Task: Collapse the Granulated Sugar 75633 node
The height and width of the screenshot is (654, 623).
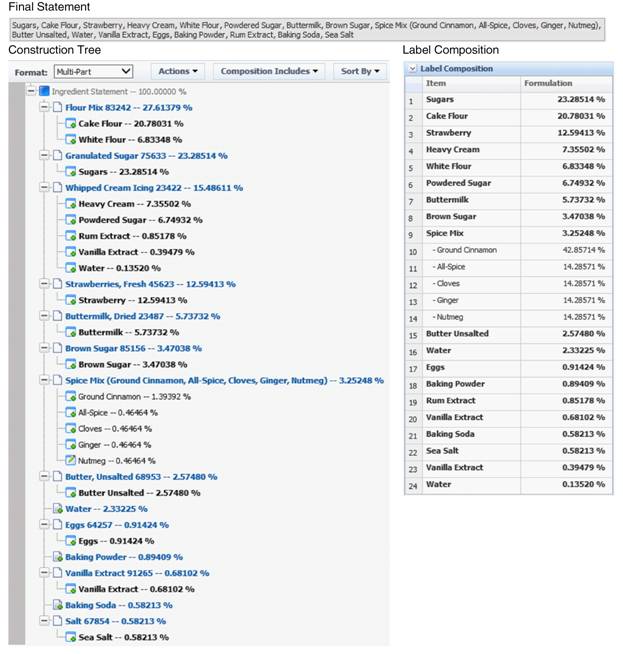Action: [x=44, y=156]
